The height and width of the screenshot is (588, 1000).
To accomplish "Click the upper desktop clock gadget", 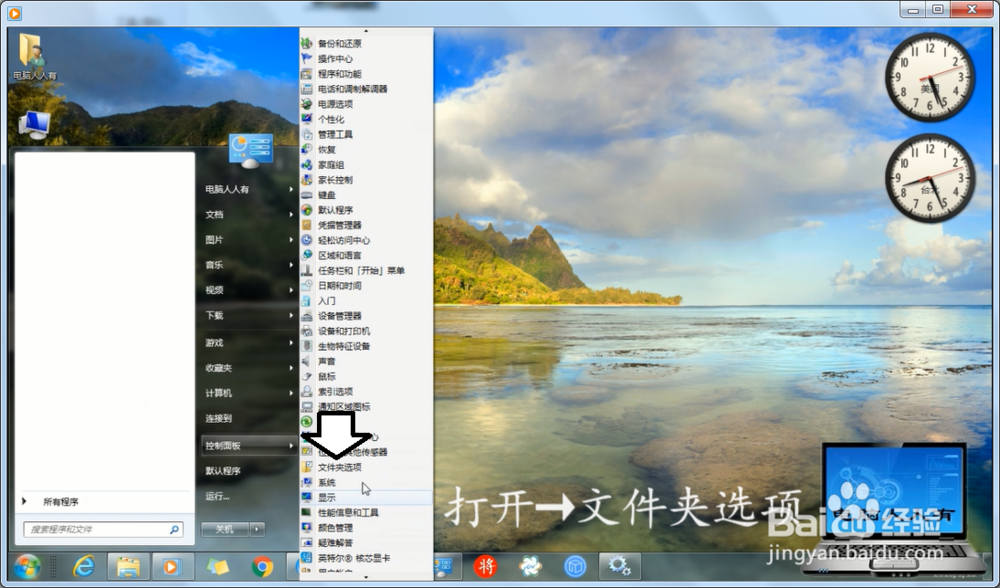I will (x=930, y=77).
